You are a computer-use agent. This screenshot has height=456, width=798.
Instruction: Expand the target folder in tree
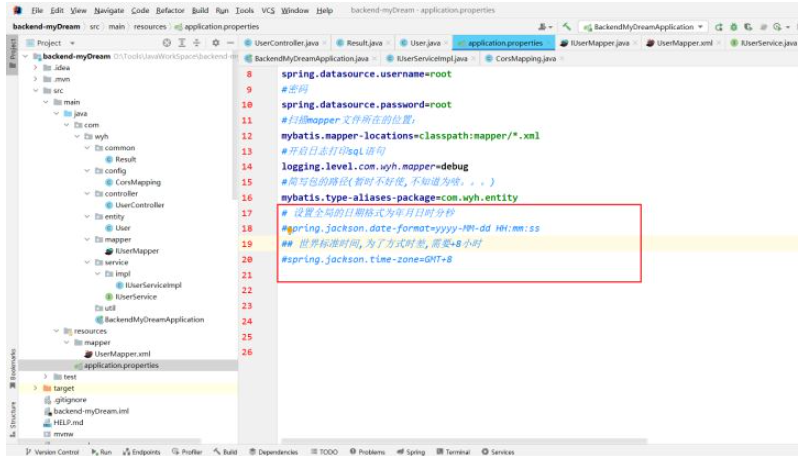click(x=37, y=388)
